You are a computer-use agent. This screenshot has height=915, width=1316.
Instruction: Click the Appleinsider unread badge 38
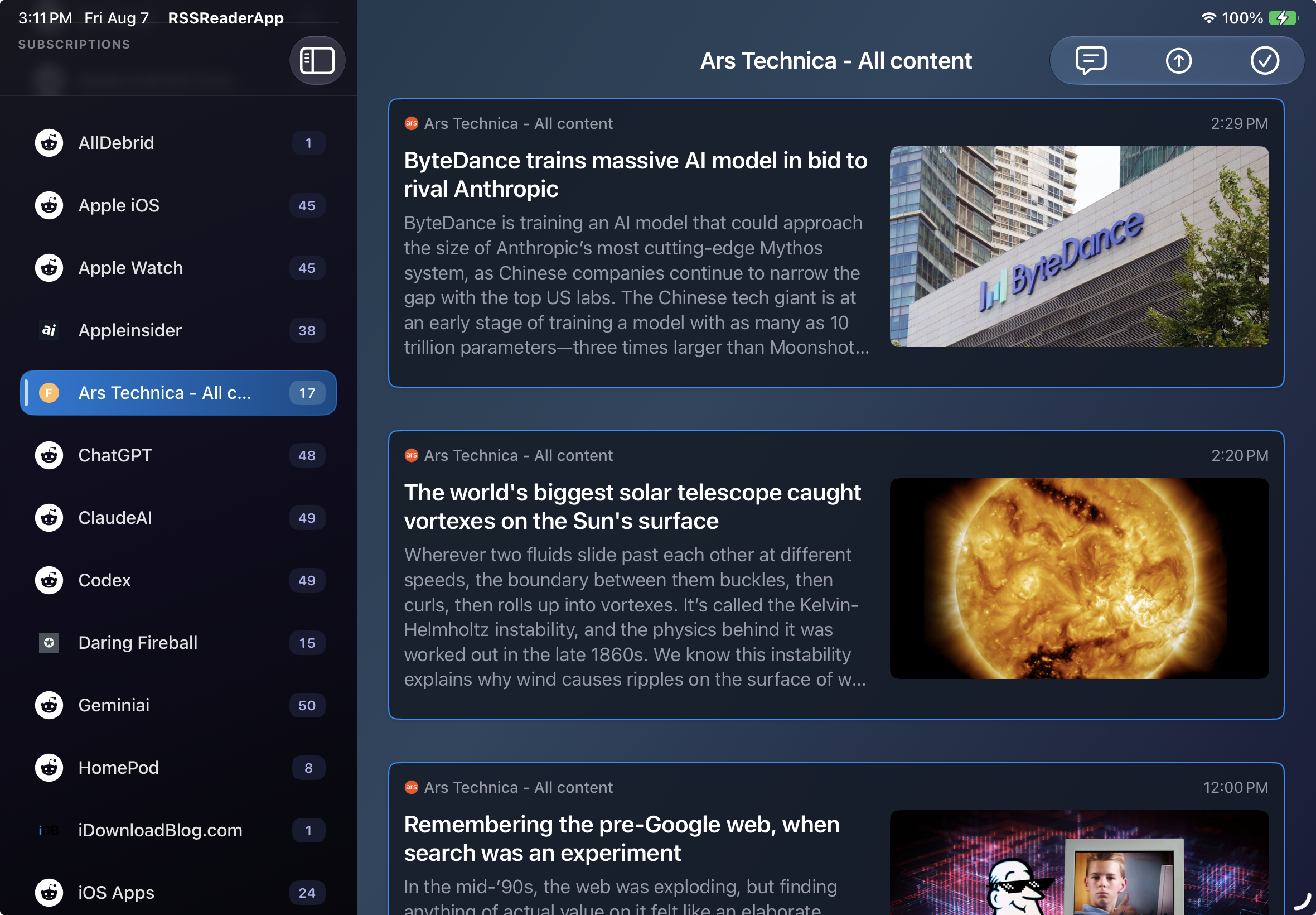[x=307, y=330]
